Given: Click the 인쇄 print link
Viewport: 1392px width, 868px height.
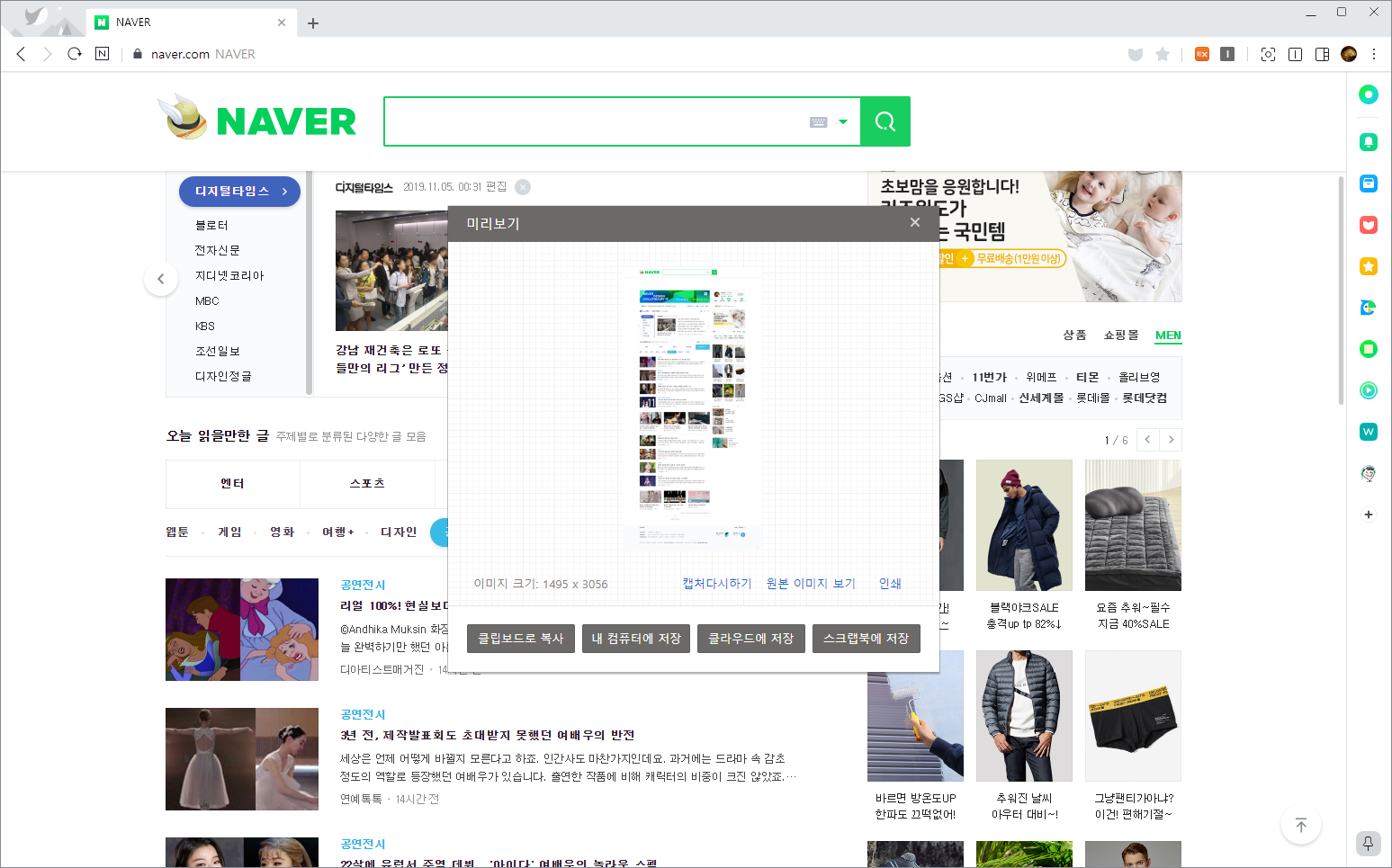Looking at the screenshot, I should point(890,584).
